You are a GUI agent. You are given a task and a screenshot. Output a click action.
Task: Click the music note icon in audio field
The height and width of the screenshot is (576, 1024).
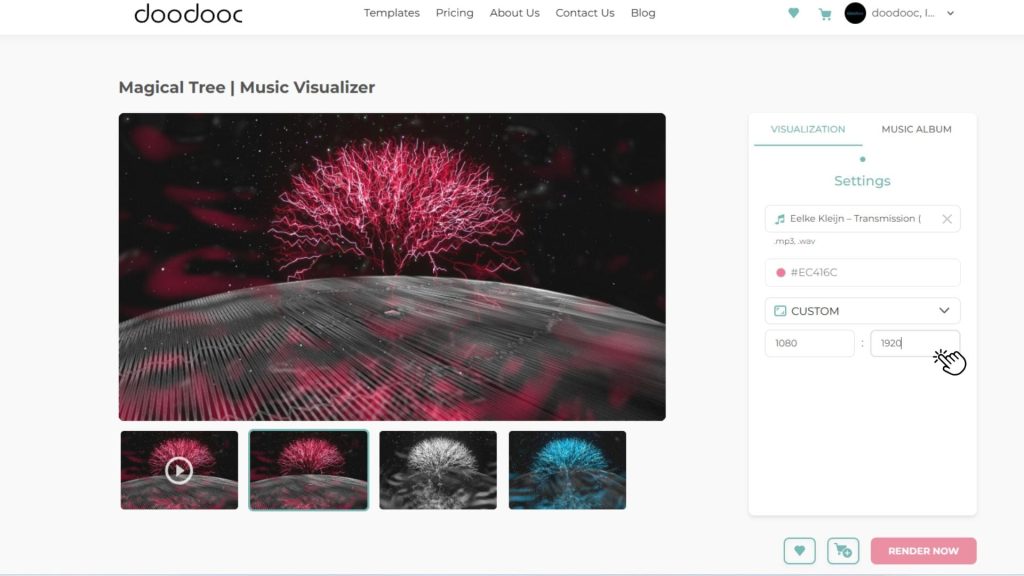pos(780,219)
